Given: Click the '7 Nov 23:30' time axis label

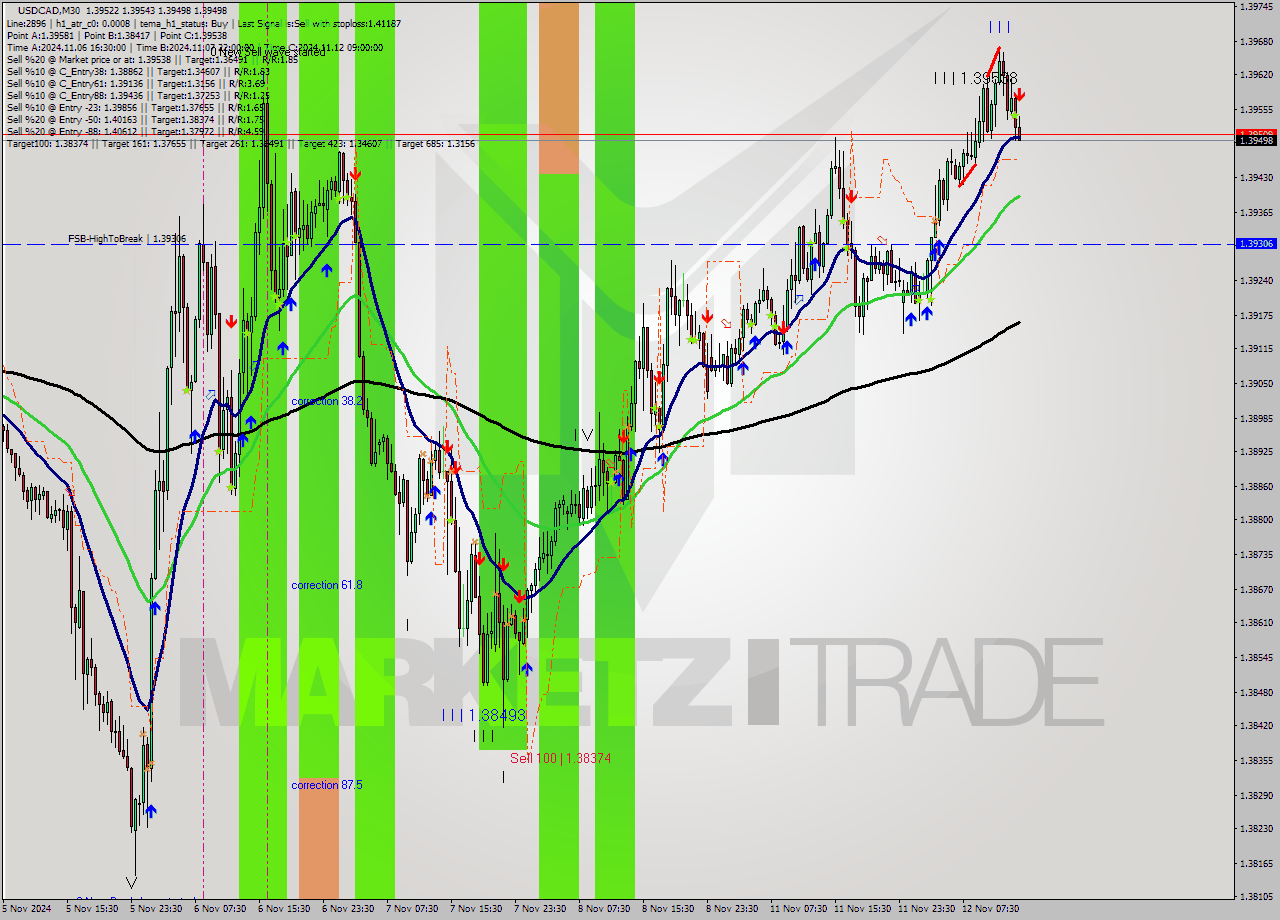Looking at the screenshot, I should pos(539,909).
